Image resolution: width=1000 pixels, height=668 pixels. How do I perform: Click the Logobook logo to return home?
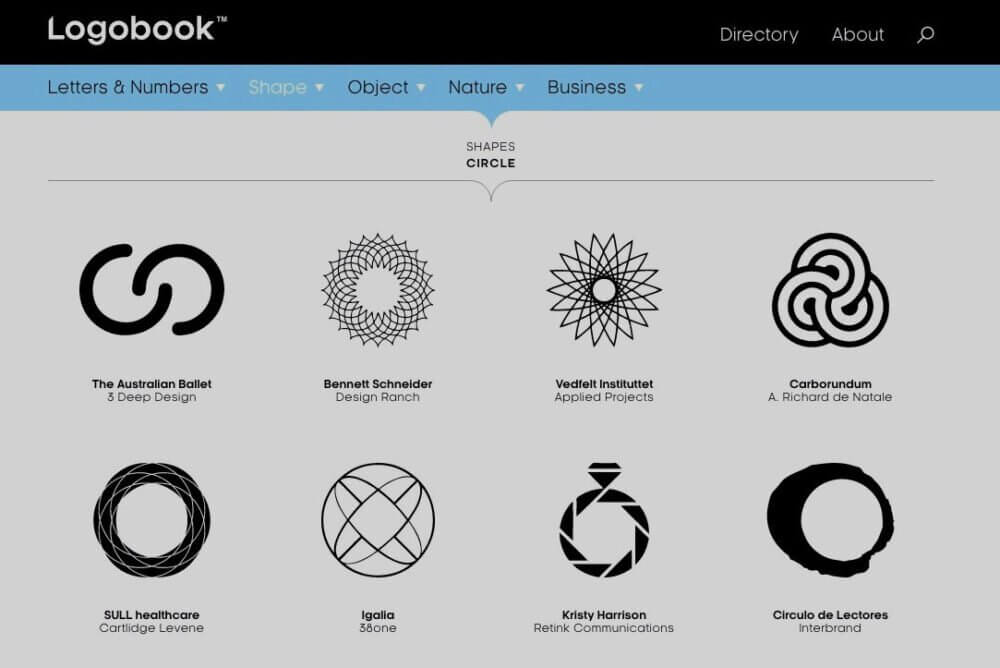(135, 29)
